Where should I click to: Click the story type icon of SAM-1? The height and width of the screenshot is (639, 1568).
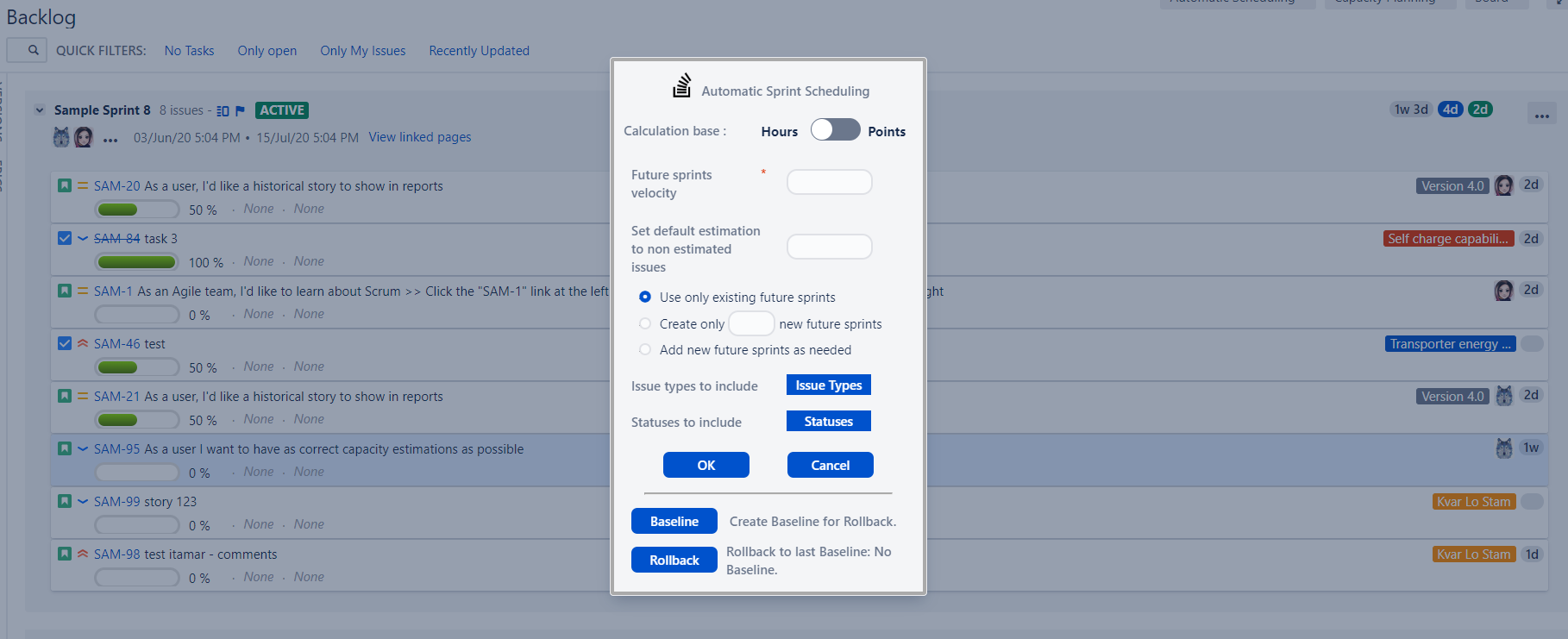click(65, 291)
